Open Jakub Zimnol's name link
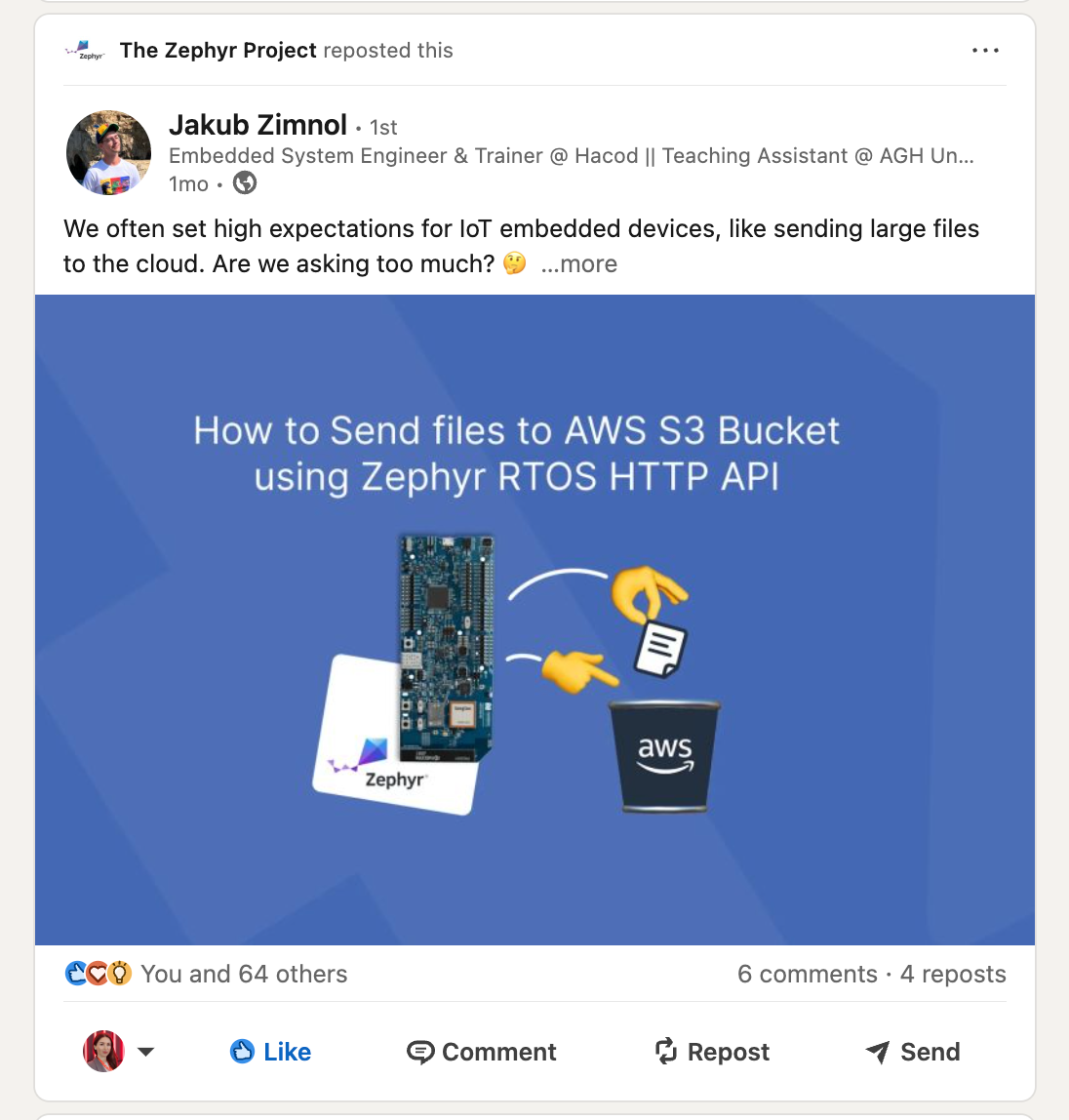The width and height of the screenshot is (1069, 1120). pos(257,125)
